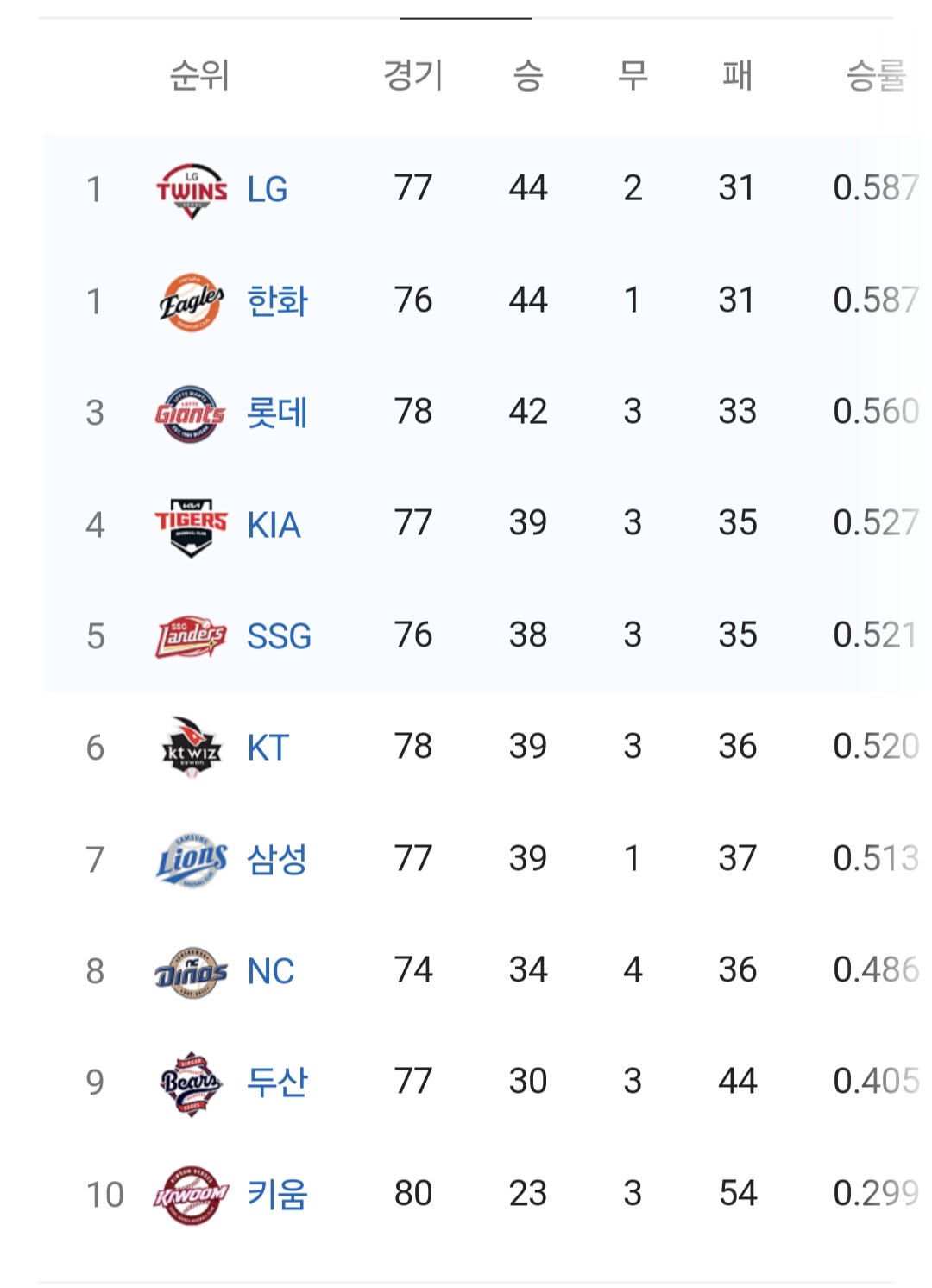
Task: Tap the SSG Landers logo
Action: [x=192, y=637]
